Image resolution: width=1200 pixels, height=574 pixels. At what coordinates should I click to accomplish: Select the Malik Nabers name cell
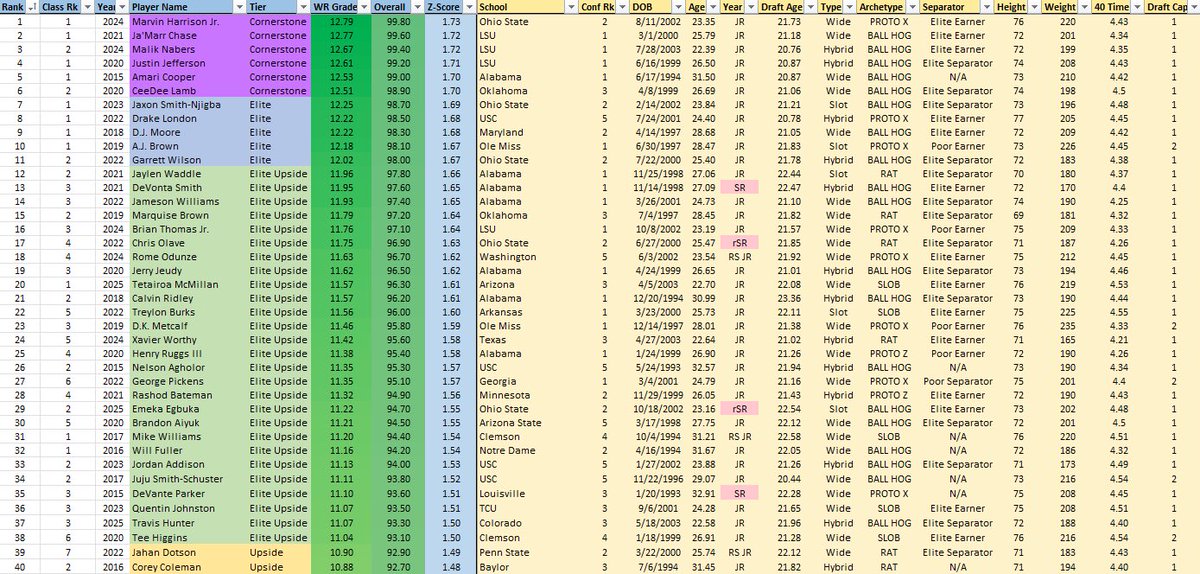pyautogui.click(x=187, y=48)
